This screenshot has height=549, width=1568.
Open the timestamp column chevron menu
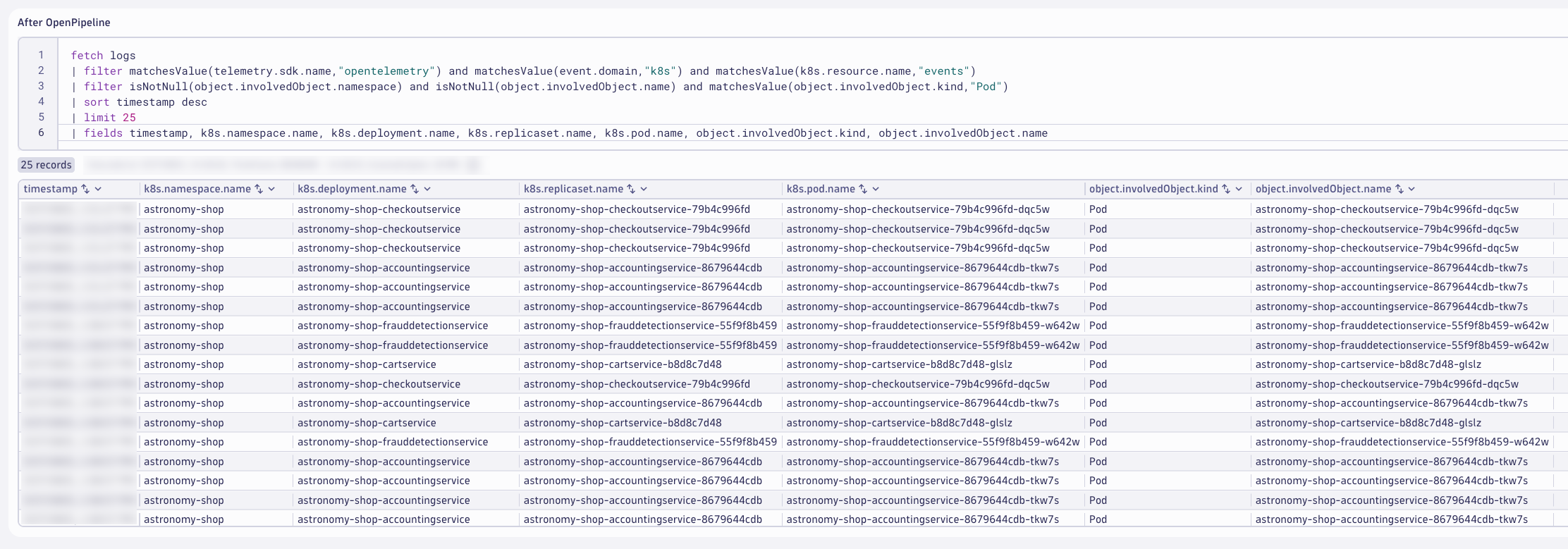(98, 189)
